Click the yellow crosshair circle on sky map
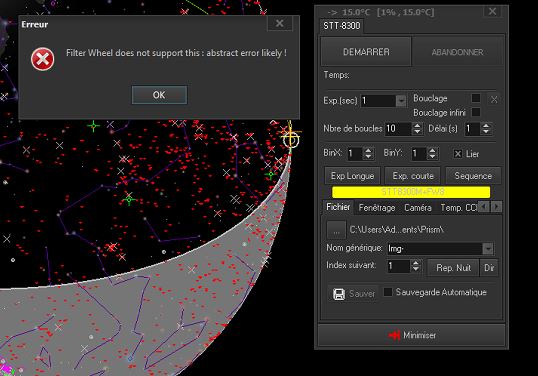This screenshot has width=538, height=376. point(291,139)
